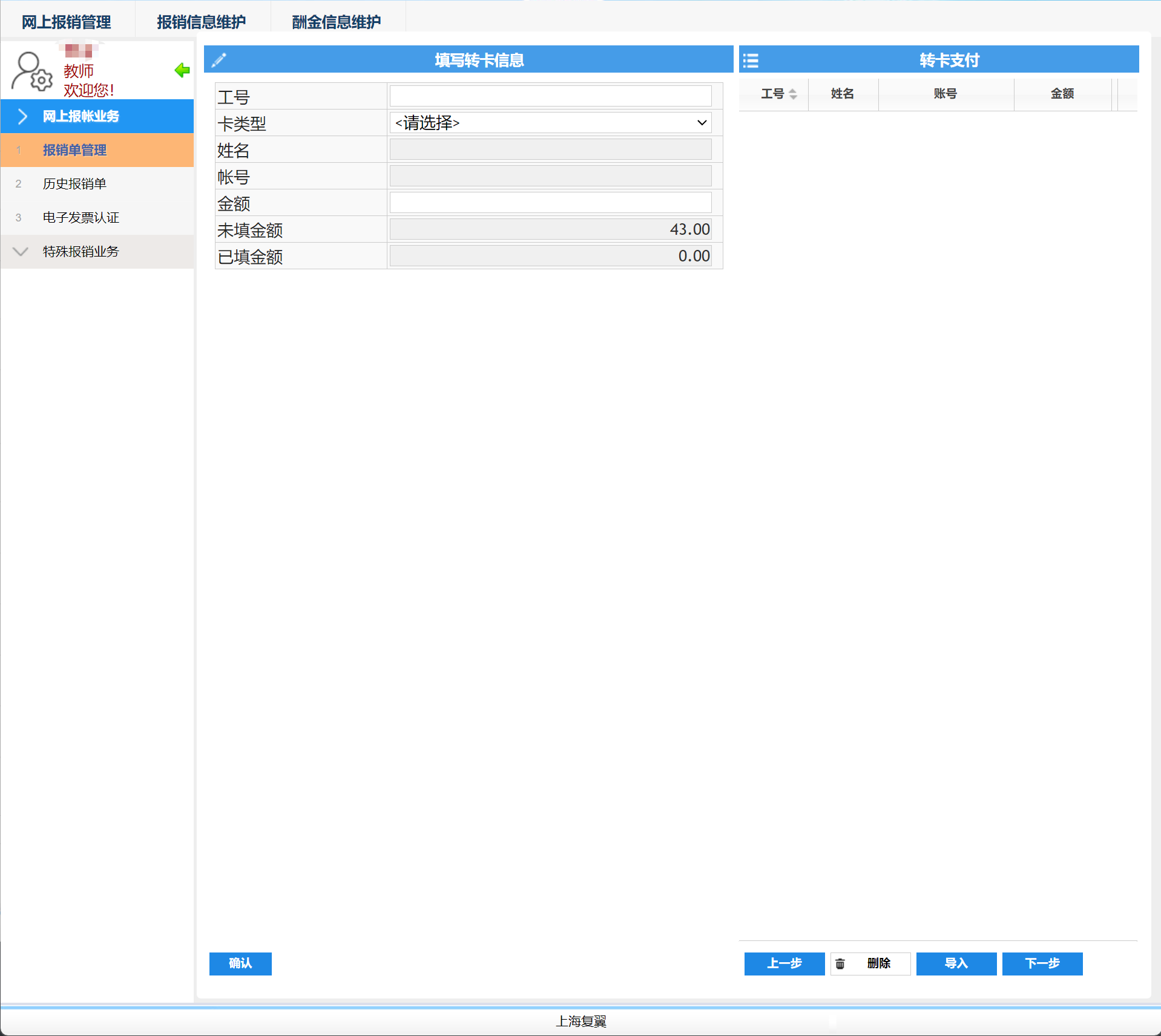The width and height of the screenshot is (1161, 1036).
Task: Open the 酬金信息维护 tab
Action: point(337,22)
